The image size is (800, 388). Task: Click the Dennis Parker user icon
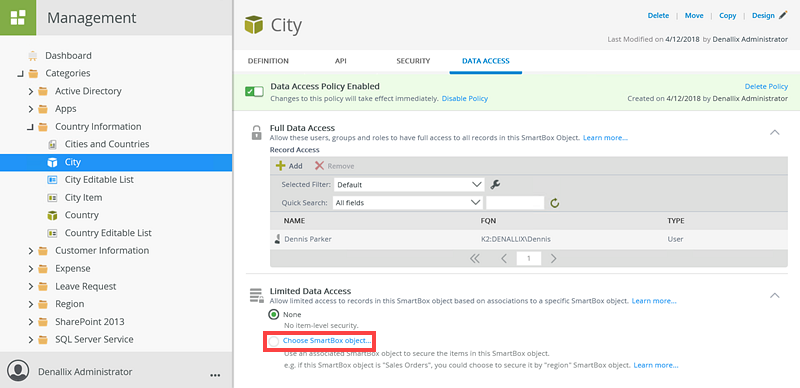(x=278, y=239)
